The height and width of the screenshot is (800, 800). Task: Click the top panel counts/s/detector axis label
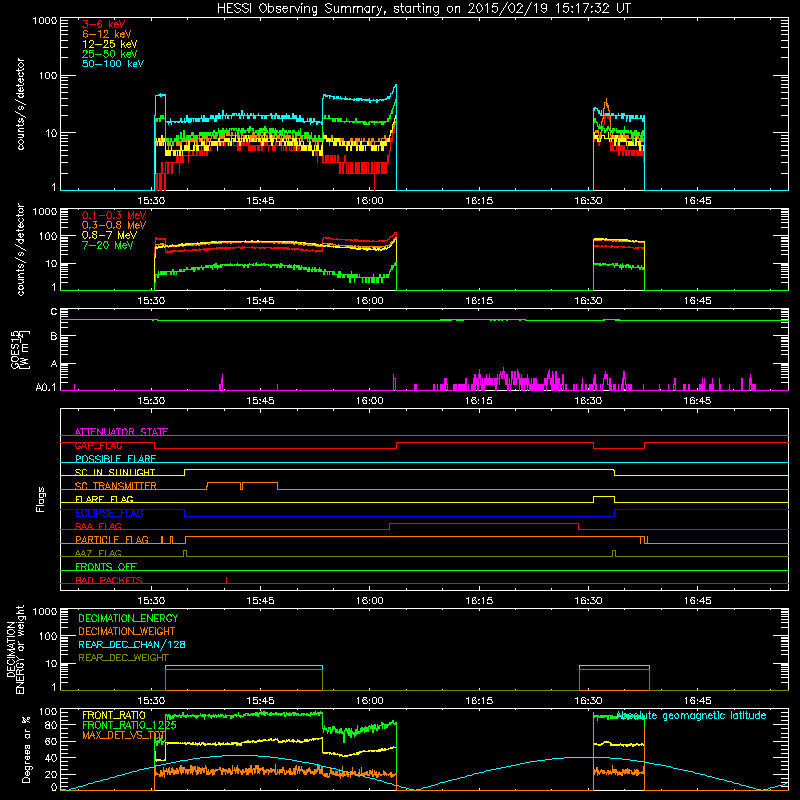pyautogui.click(x=20, y=104)
